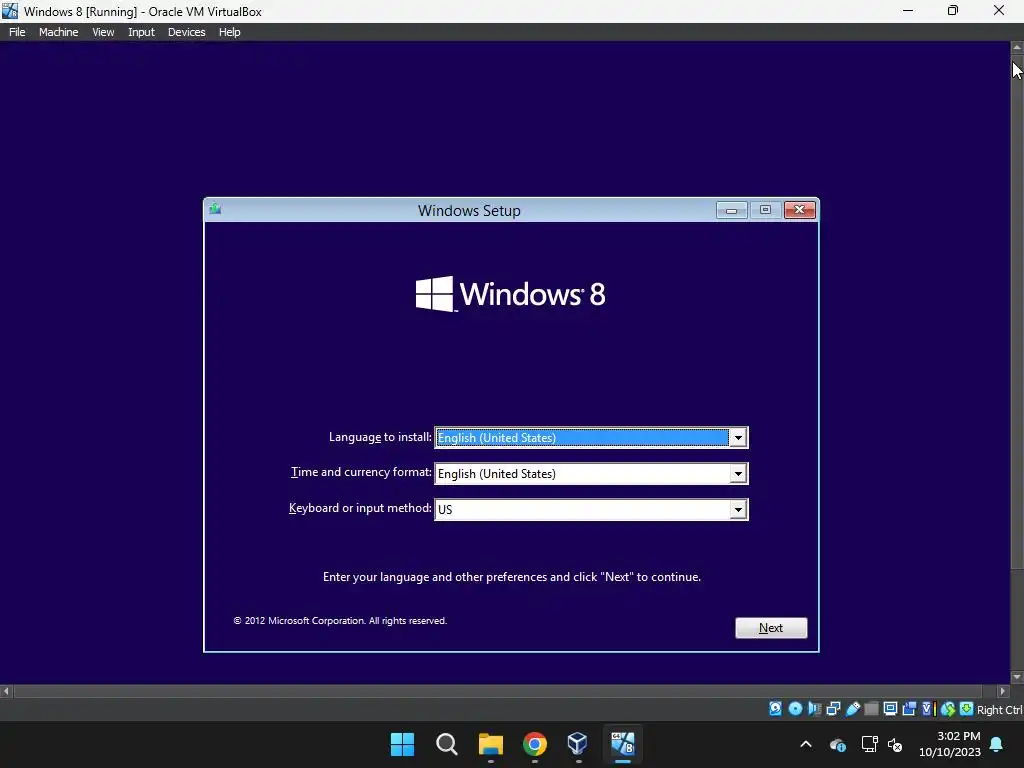Click Next to continue Windows Setup

(771, 628)
